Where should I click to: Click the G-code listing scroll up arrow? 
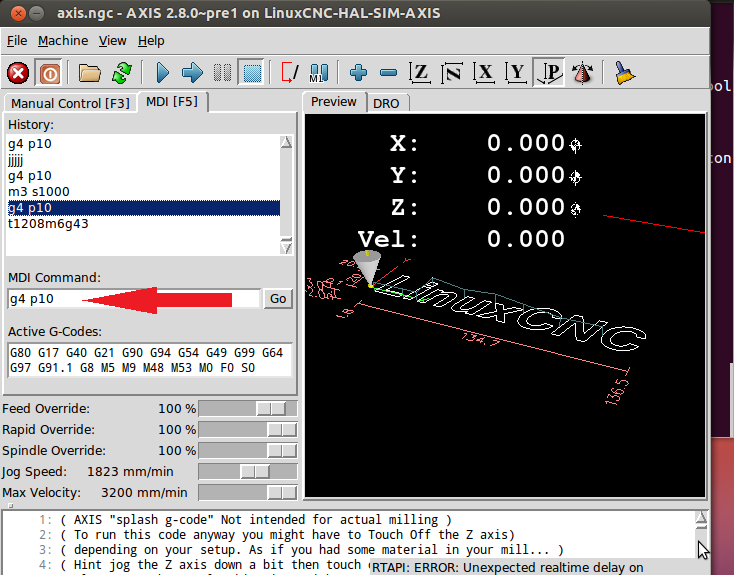701,518
